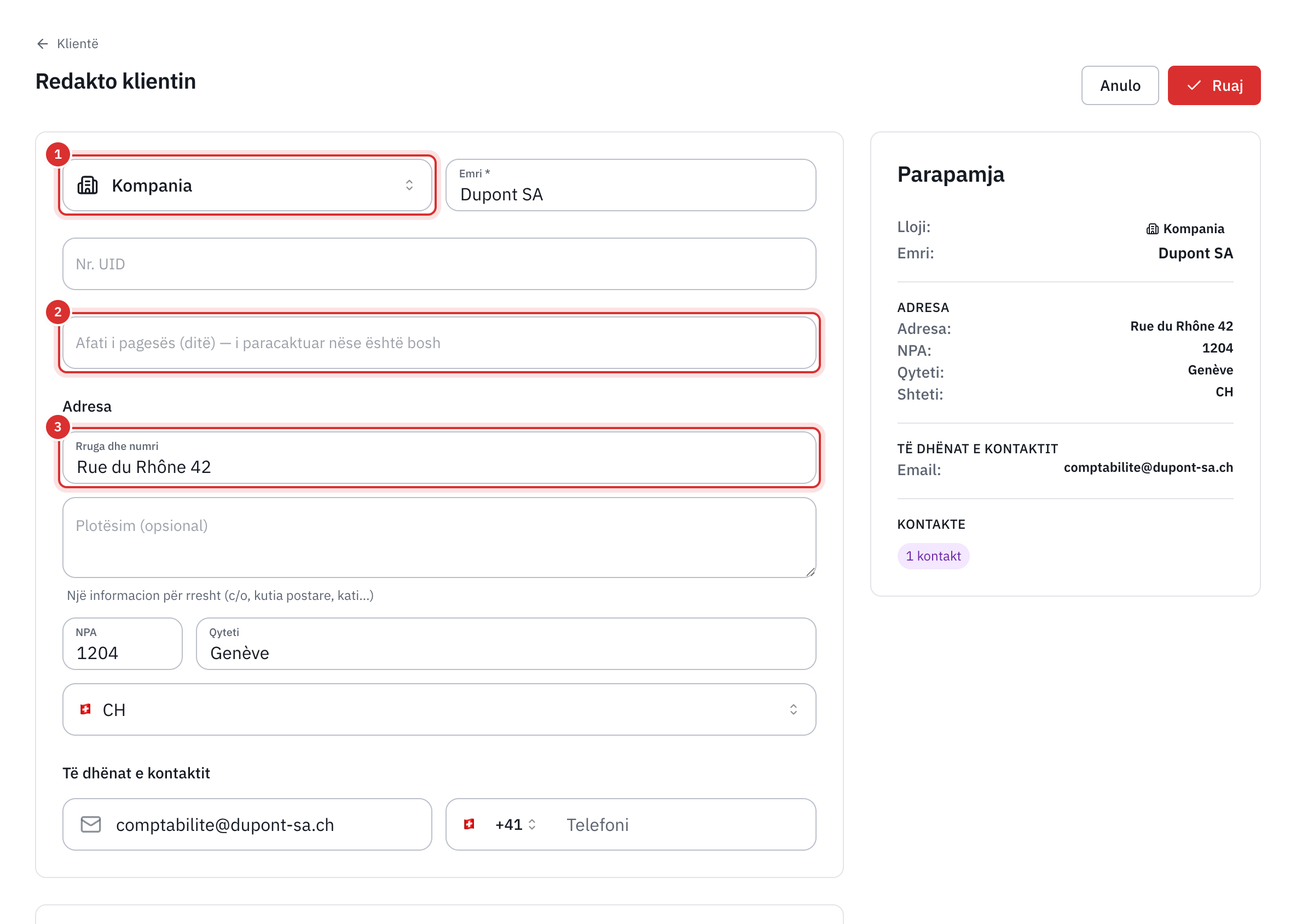The height and width of the screenshot is (924, 1296).
Task: Click the 1204 NPA value in the preview
Action: click(1217, 348)
